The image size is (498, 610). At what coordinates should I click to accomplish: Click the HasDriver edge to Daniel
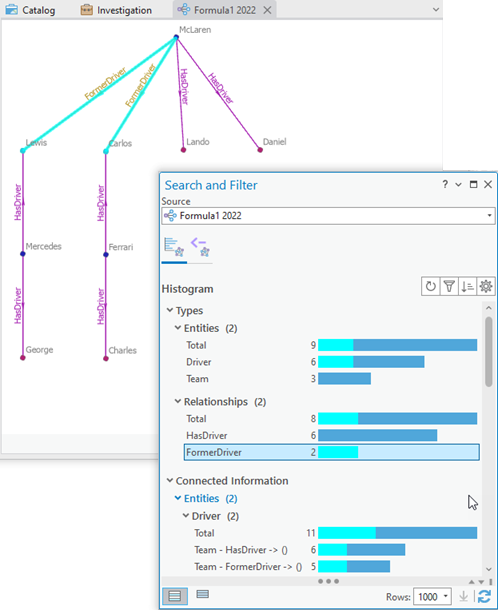click(218, 93)
